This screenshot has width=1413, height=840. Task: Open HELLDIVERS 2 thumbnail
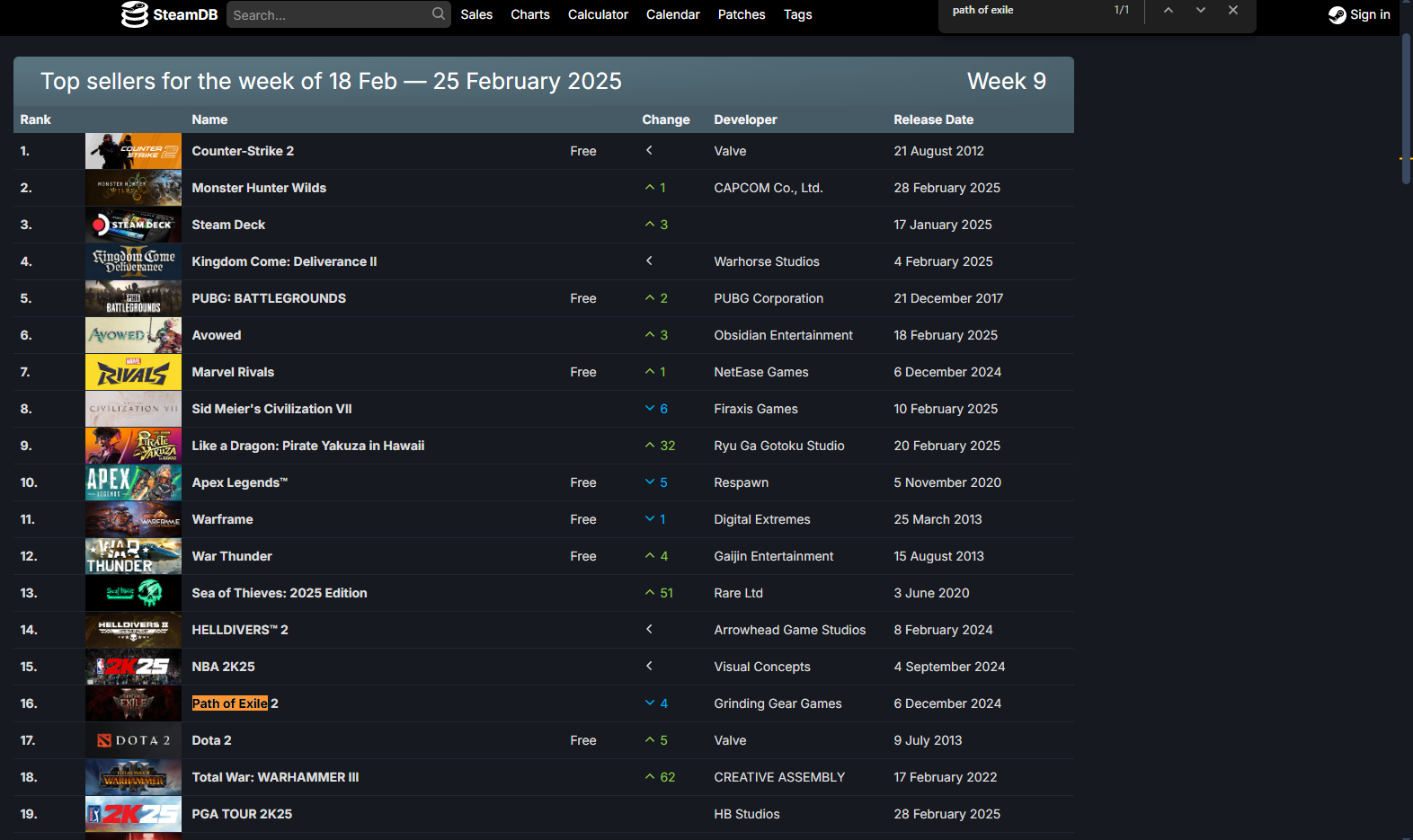133,630
